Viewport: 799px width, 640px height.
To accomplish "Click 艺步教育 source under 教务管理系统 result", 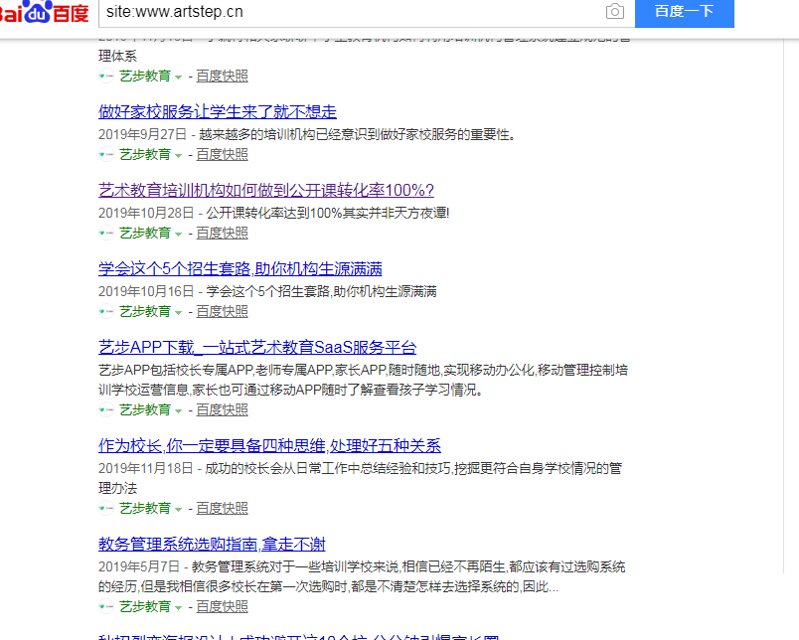I will click(x=145, y=607).
